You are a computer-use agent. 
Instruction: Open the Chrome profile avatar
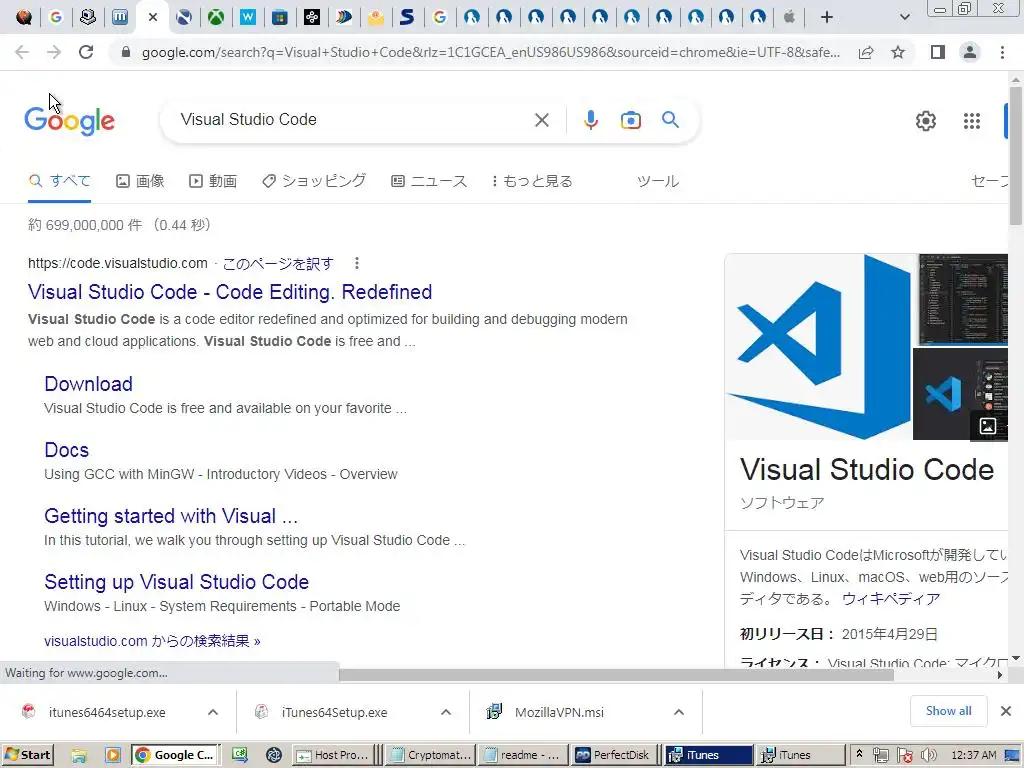pos(970,52)
